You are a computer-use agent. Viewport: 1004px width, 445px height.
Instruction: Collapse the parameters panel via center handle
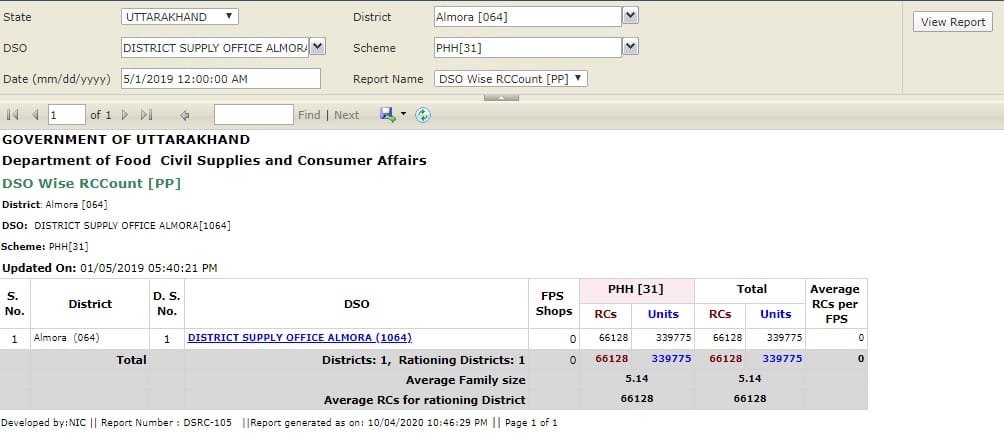501,97
